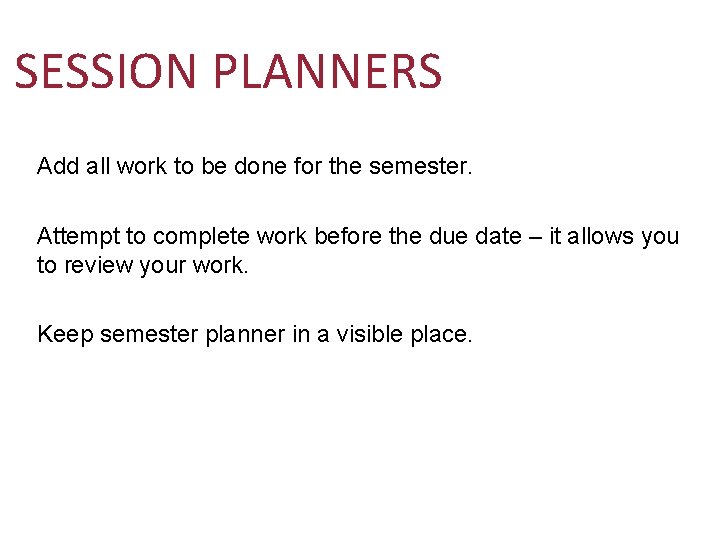Click the word 'semester.' in the first line

pyautogui.click(x=419, y=166)
